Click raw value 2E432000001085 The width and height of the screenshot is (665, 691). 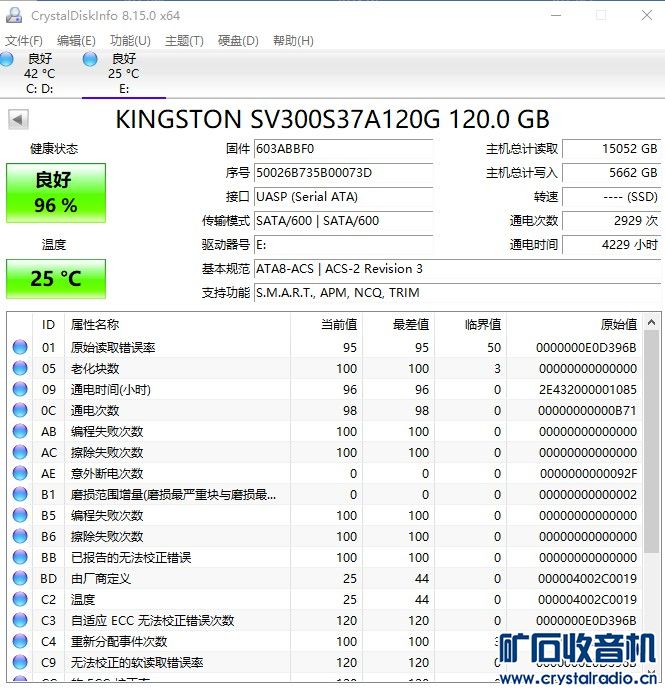pos(587,390)
